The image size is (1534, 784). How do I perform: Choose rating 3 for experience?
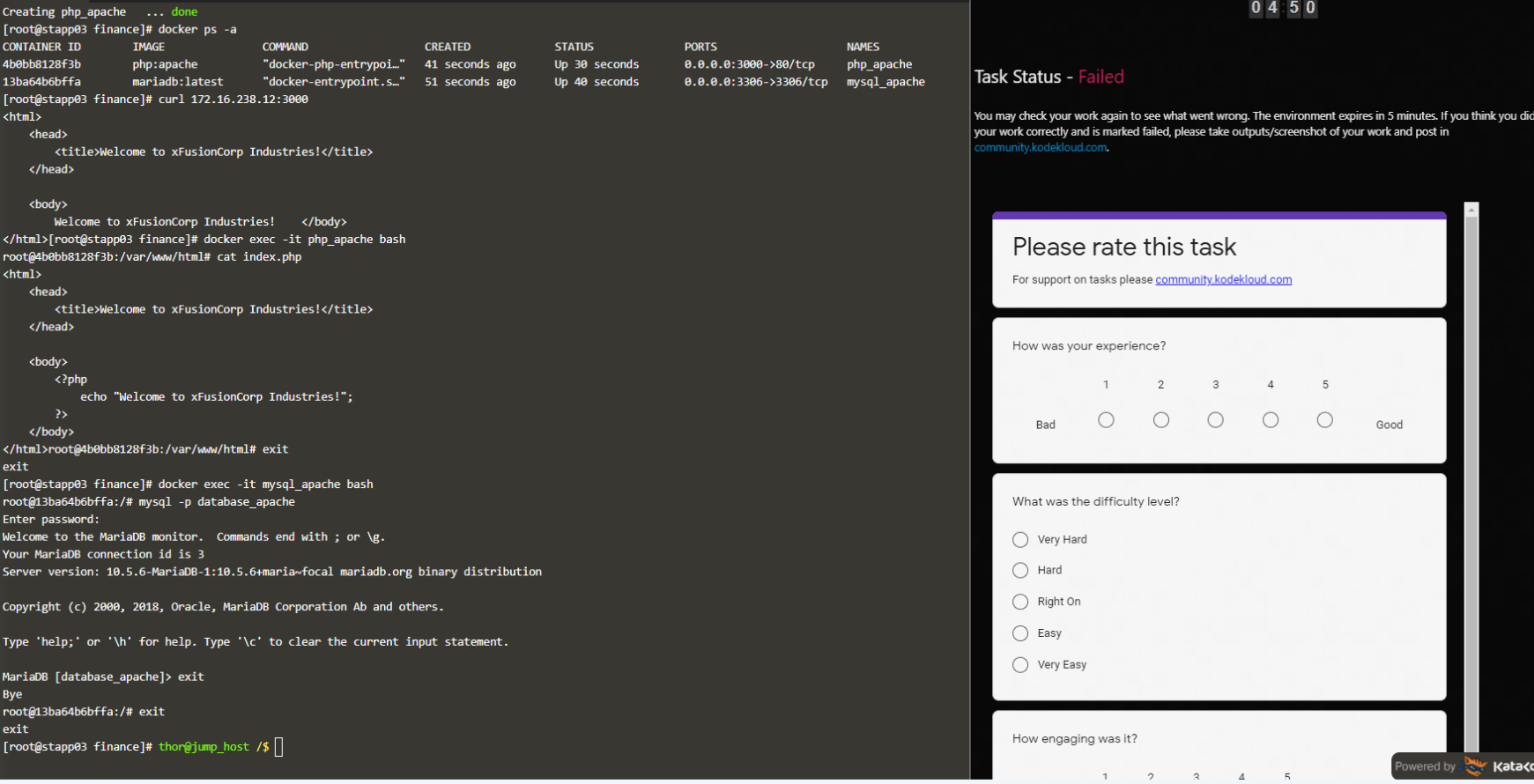tap(1216, 420)
